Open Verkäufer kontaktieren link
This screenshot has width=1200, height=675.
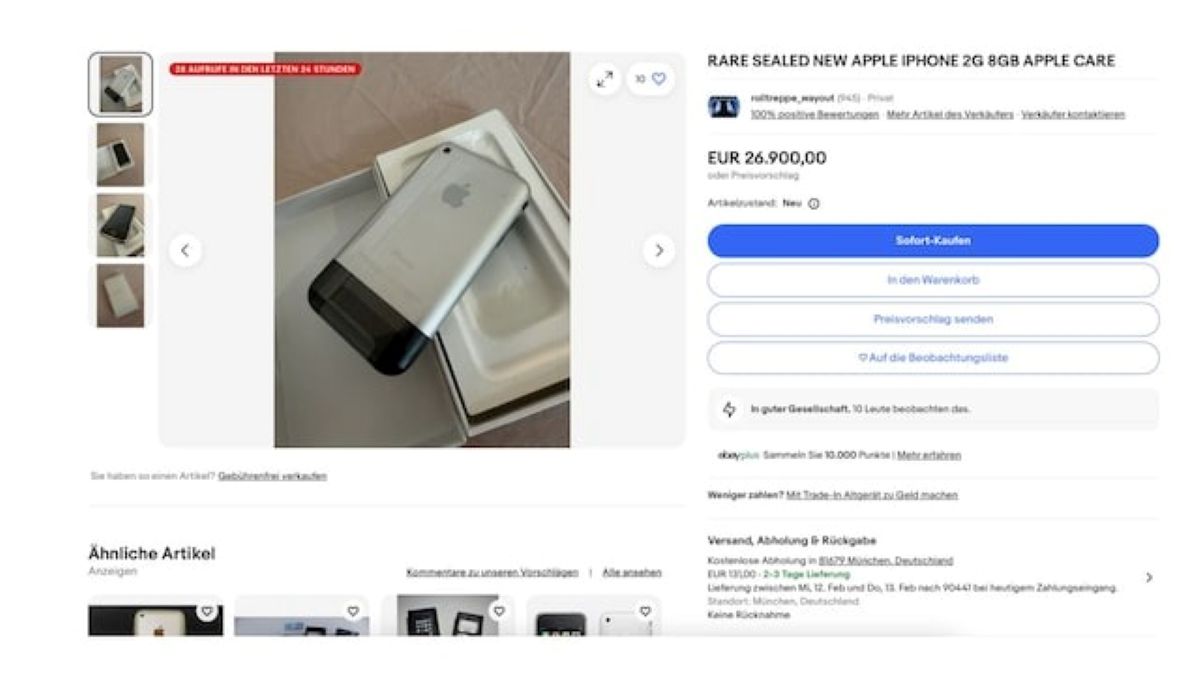point(1073,114)
